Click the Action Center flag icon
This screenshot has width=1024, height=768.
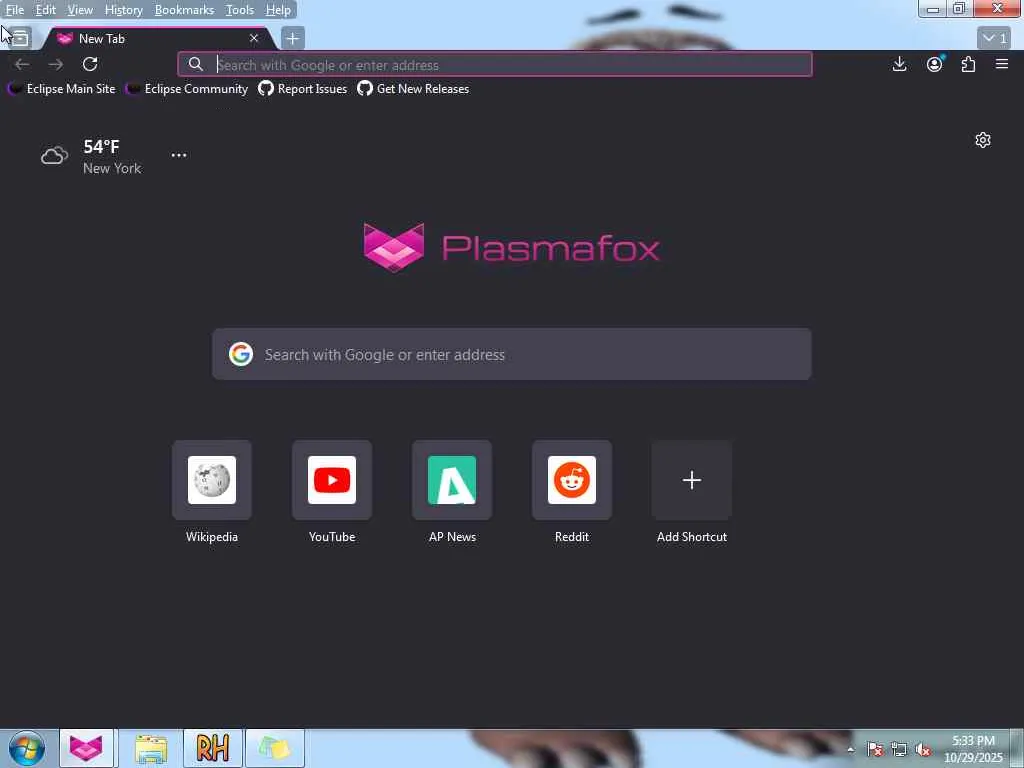[875, 749]
